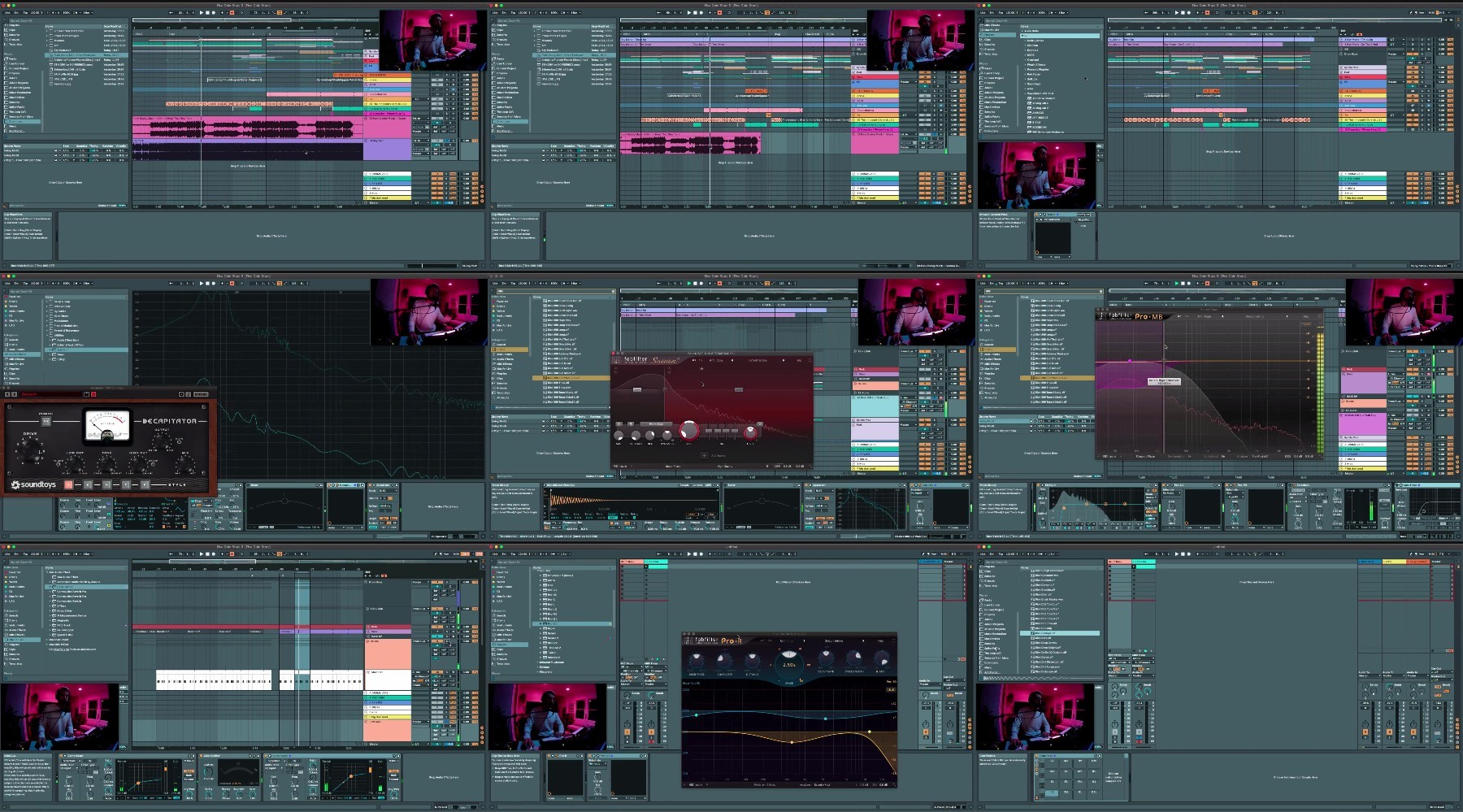Click the Add Source text in Saturn
This screenshot has width=1463, height=812.
tap(718, 456)
